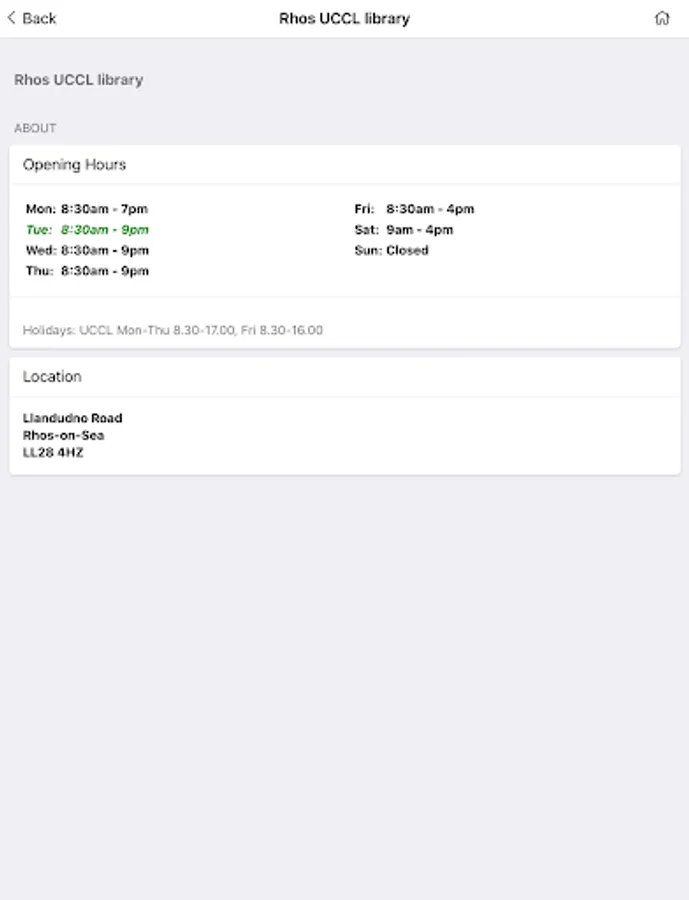The height and width of the screenshot is (900, 689).
Task: Click the ABOUT section label
Action: click(x=35, y=128)
